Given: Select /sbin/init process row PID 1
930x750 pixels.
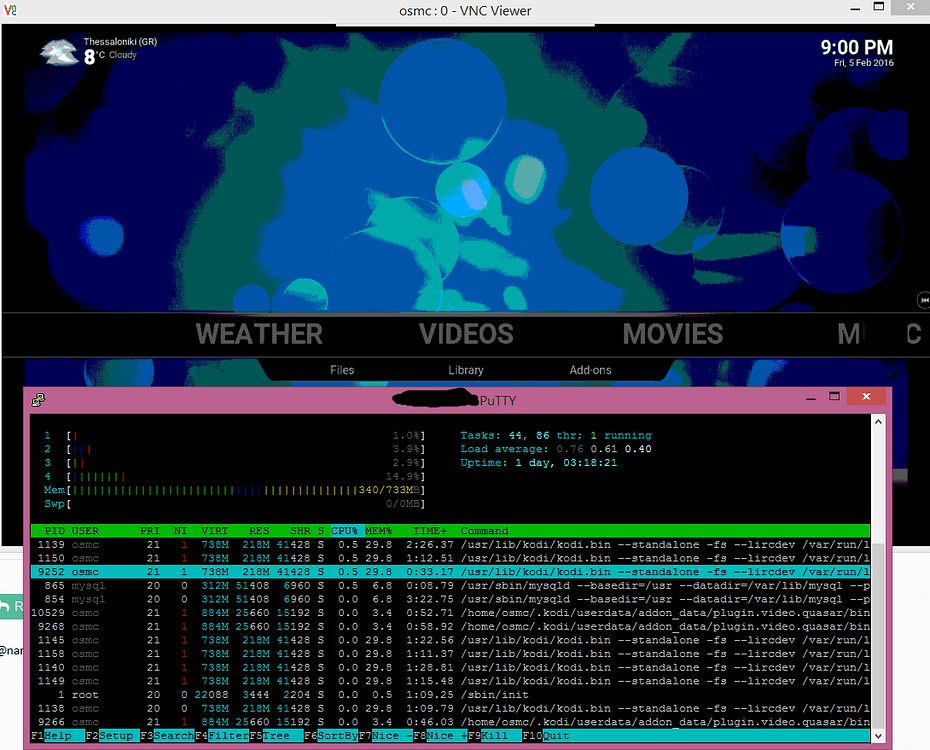Looking at the screenshot, I should point(450,694).
